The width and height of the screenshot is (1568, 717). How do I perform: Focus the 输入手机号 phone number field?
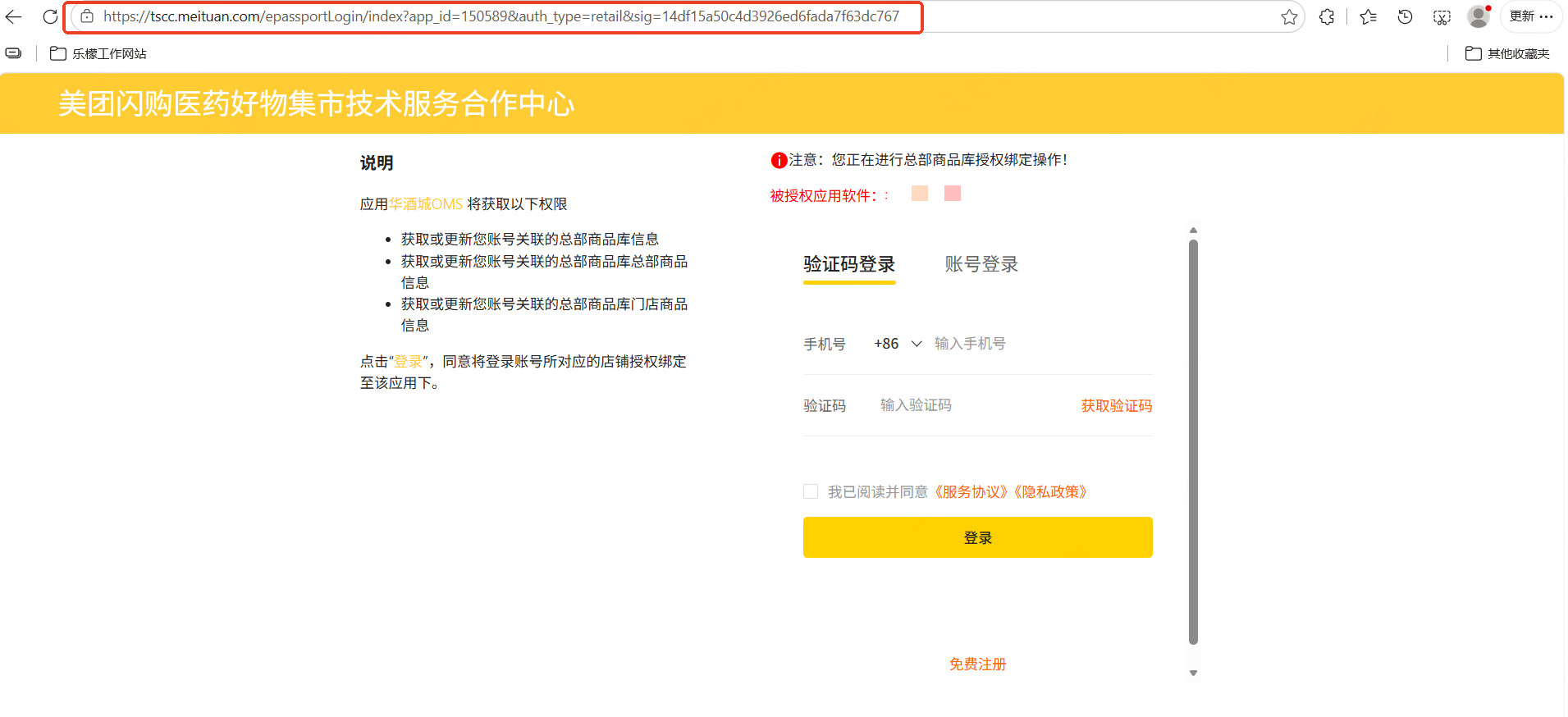tap(1042, 344)
